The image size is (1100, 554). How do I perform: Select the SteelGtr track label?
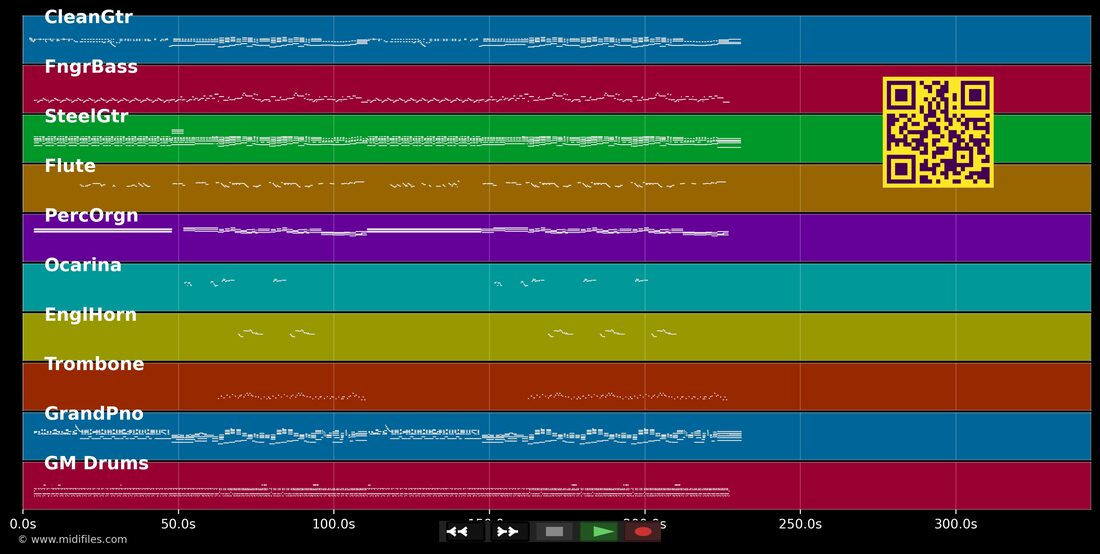point(86,116)
